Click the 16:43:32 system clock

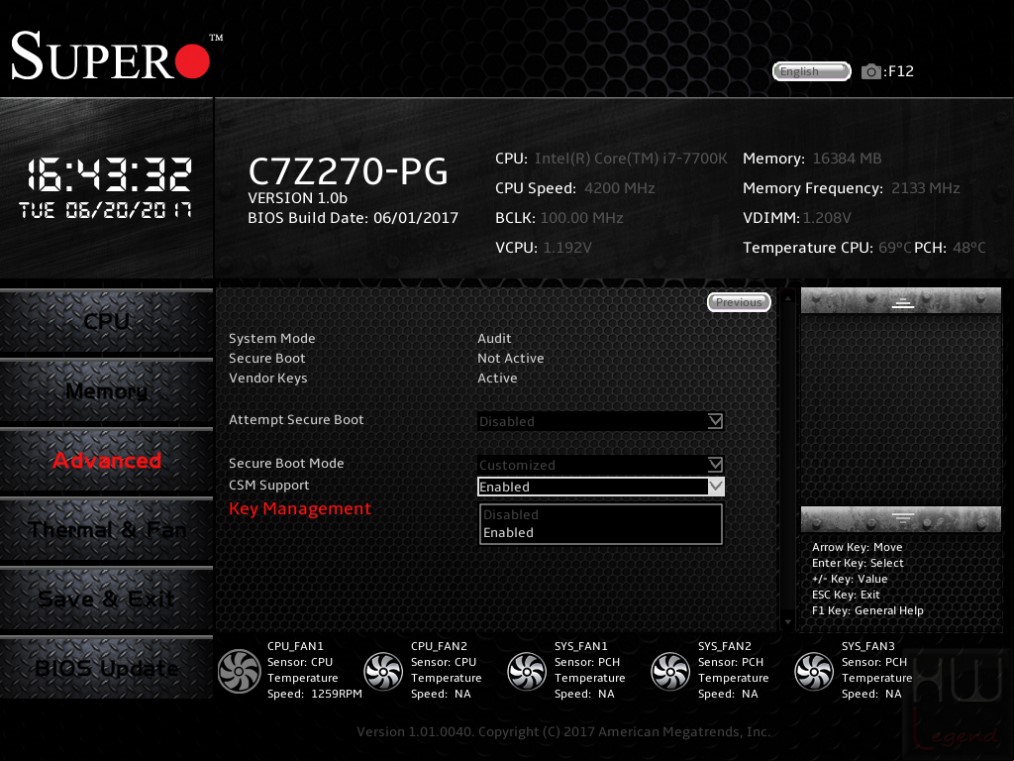(x=109, y=175)
